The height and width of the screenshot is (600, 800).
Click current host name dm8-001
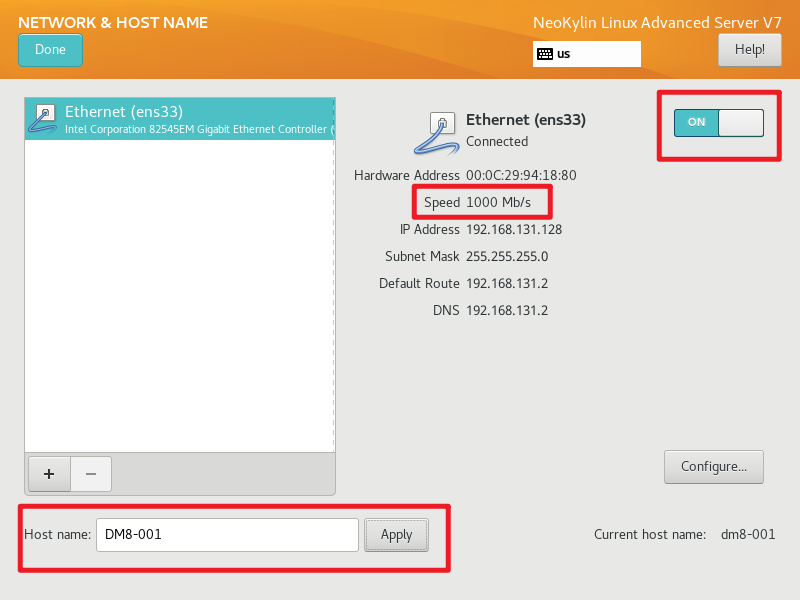point(748,535)
